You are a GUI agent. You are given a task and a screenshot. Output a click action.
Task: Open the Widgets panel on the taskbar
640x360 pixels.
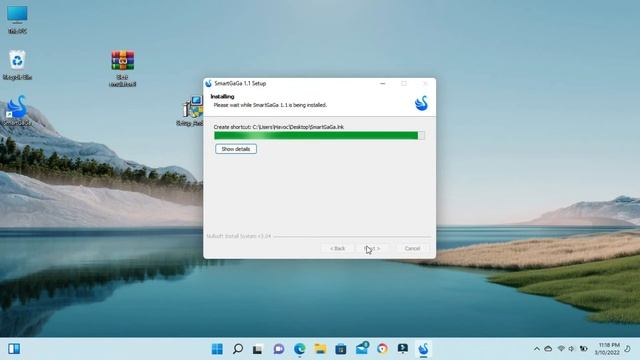coord(14,349)
